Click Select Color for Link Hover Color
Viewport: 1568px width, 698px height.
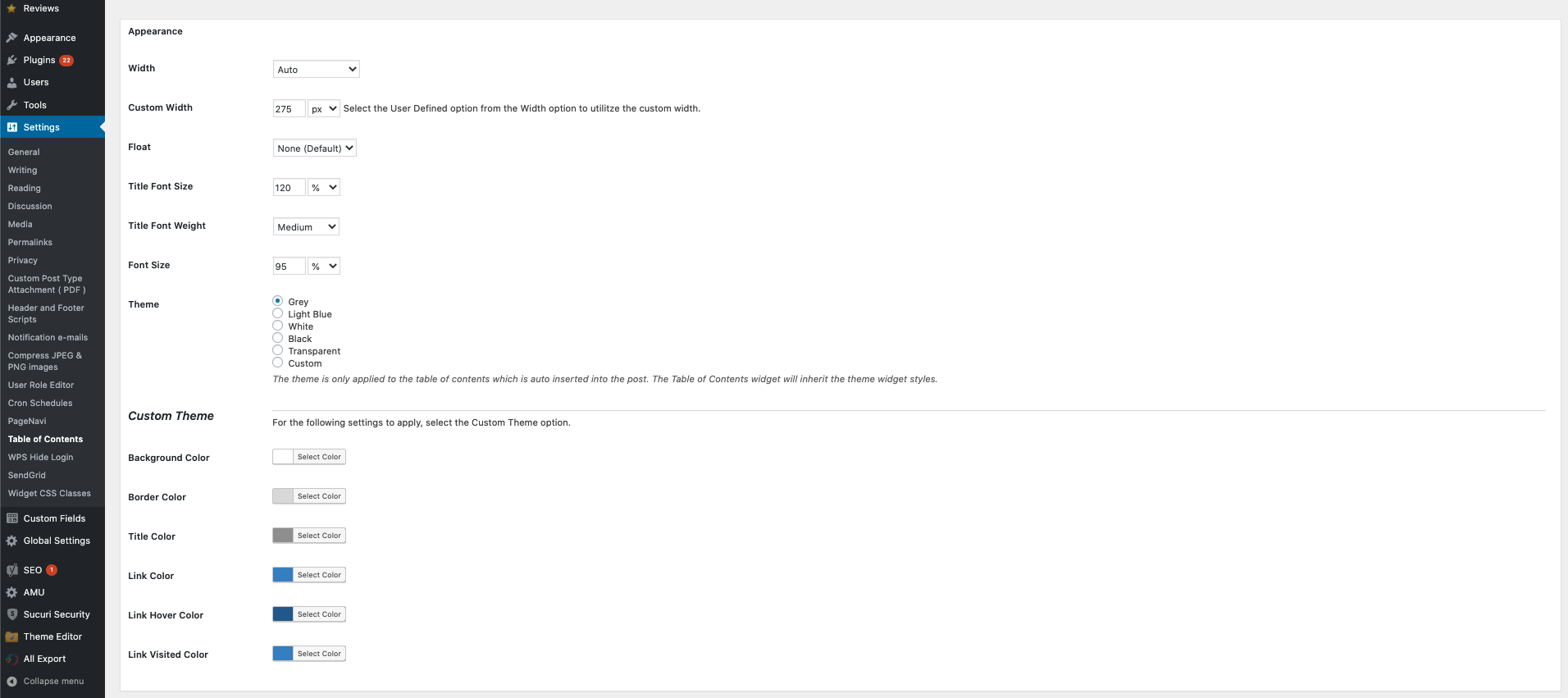tap(319, 614)
